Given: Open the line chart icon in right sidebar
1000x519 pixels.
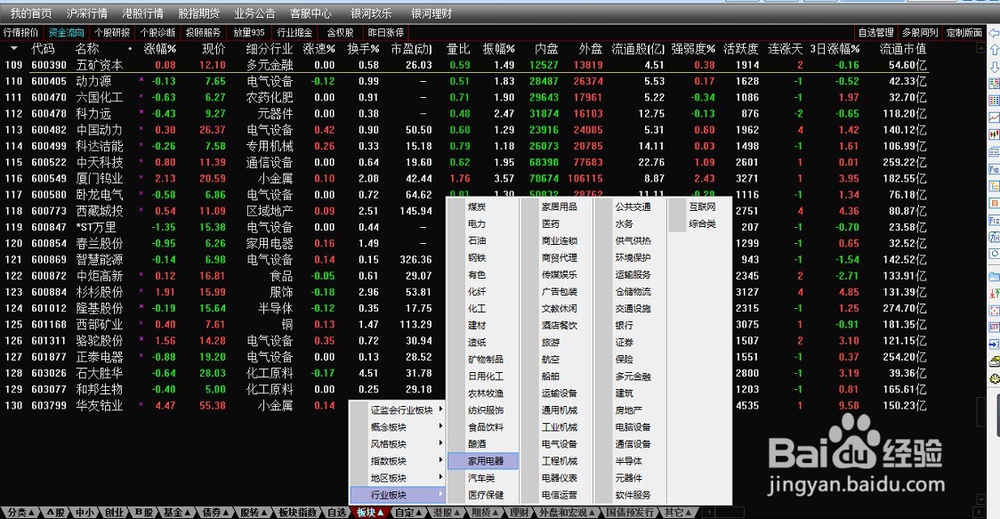Looking at the screenshot, I should (994, 118).
